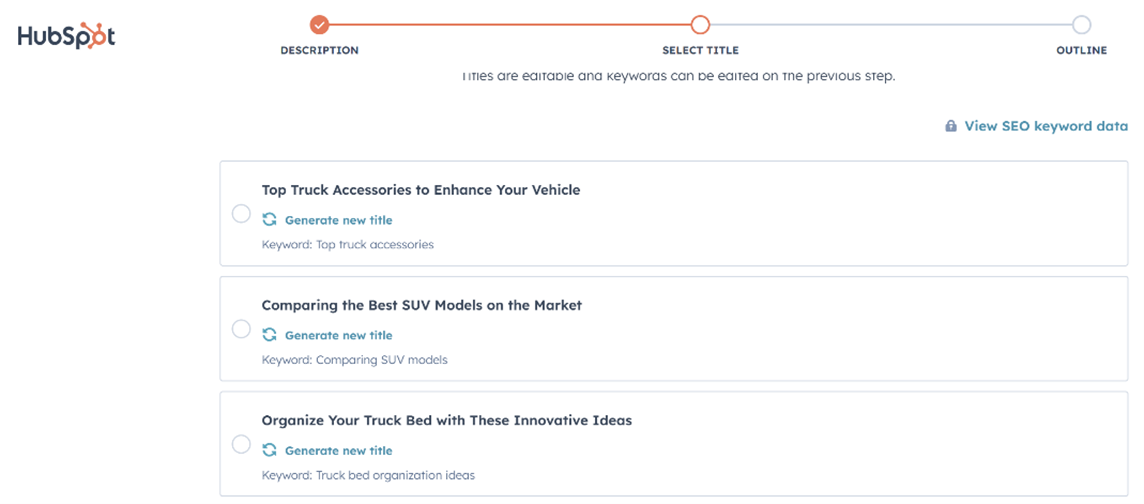This screenshot has width=1144, height=504.
Task: Select the Comparing Best SUV Models radio button
Action: [x=241, y=329]
